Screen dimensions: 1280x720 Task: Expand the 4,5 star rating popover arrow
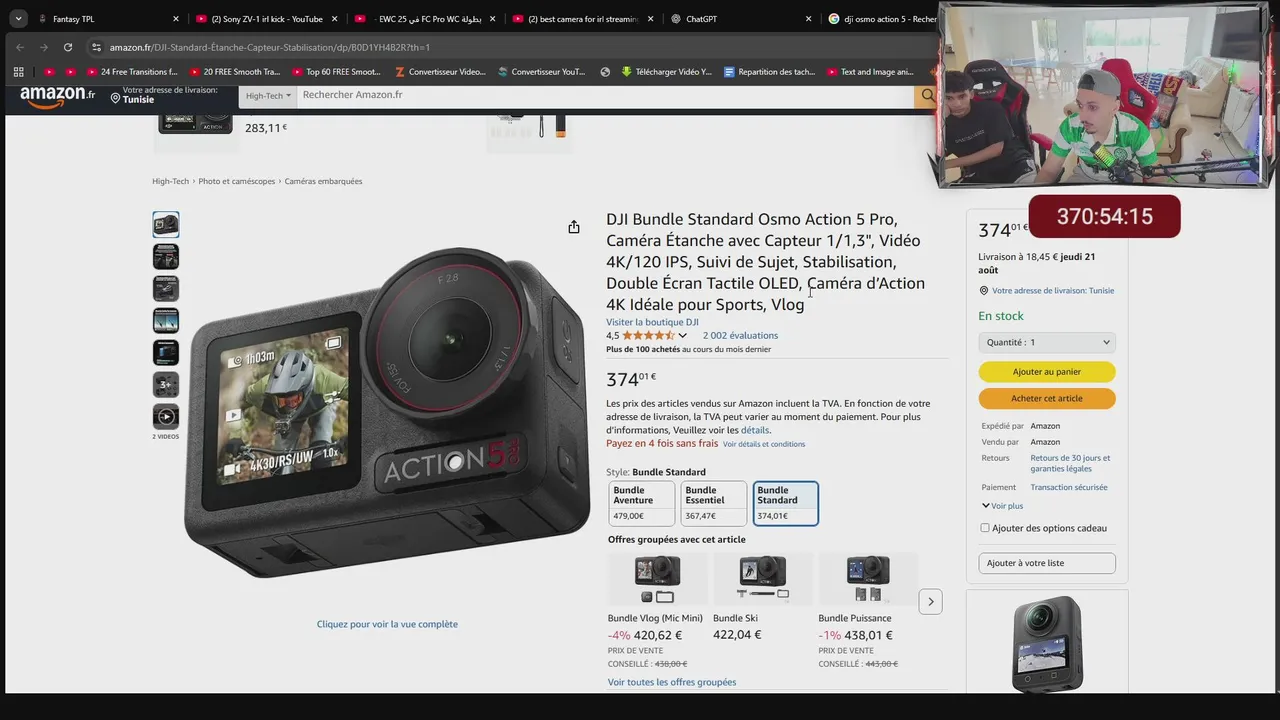point(683,335)
